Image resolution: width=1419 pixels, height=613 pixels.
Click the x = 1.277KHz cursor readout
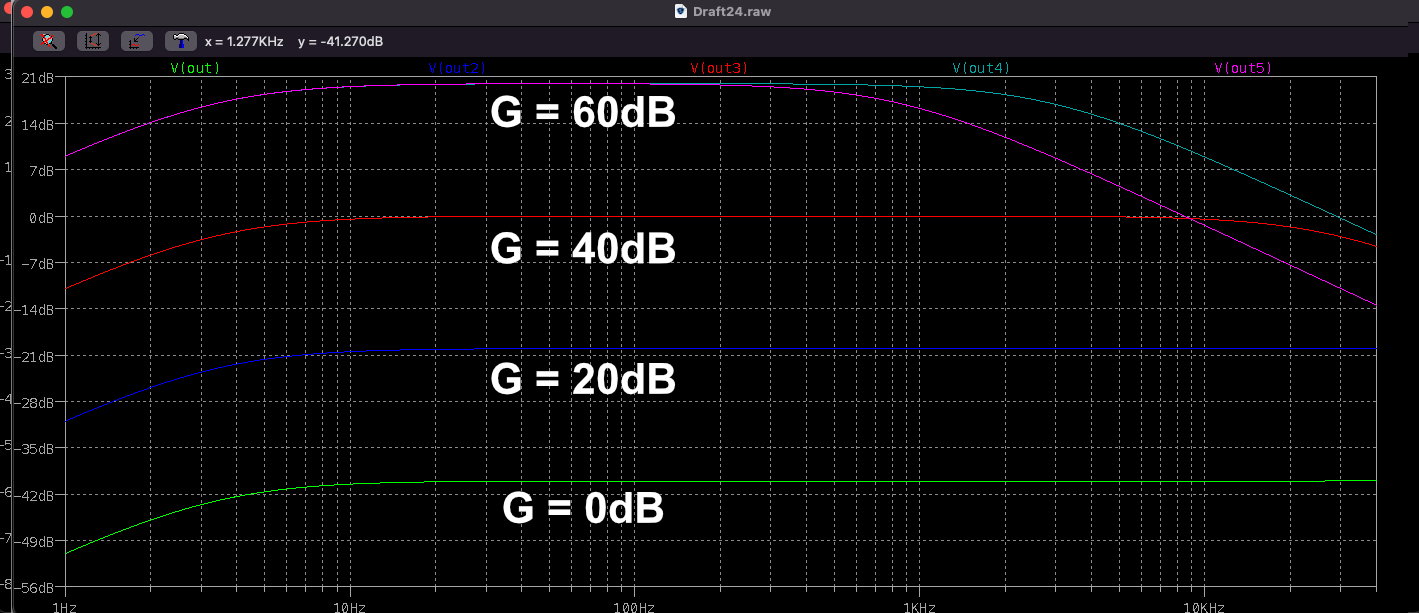(244, 41)
